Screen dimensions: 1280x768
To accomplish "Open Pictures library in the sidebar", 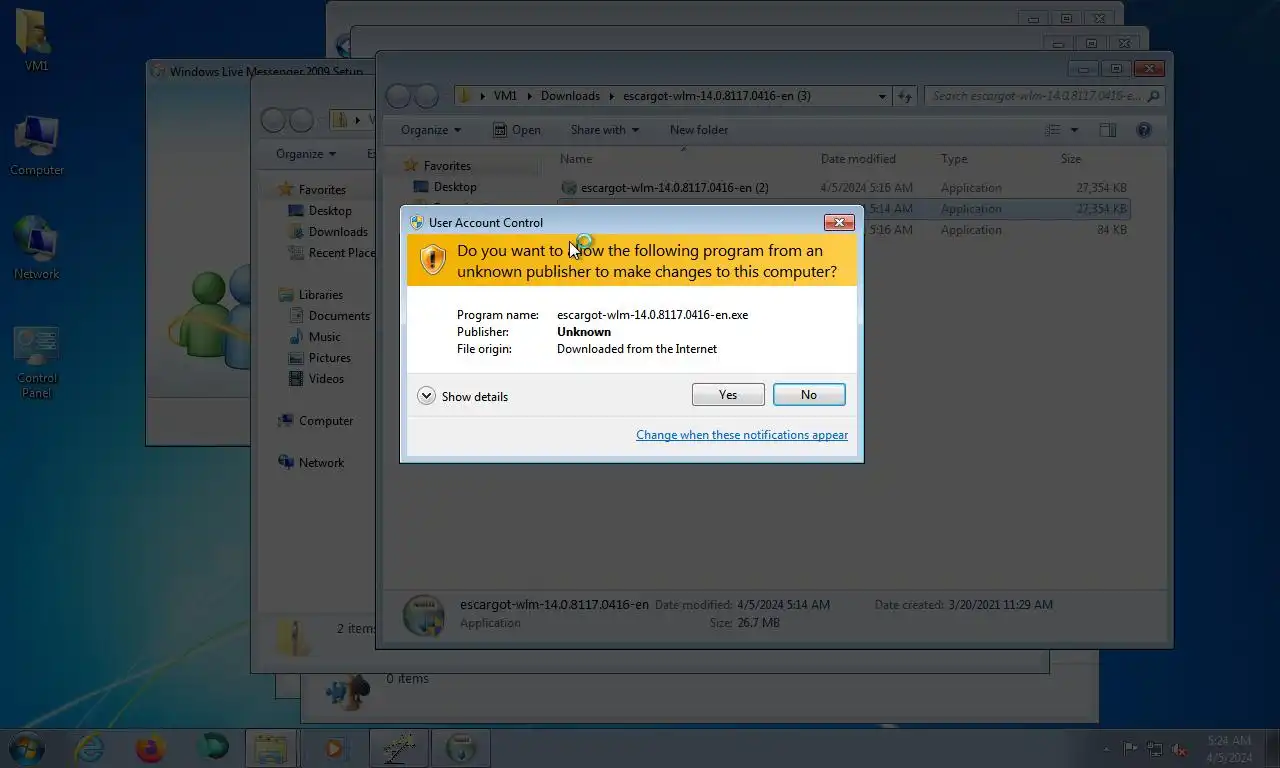I will click(x=329, y=358).
